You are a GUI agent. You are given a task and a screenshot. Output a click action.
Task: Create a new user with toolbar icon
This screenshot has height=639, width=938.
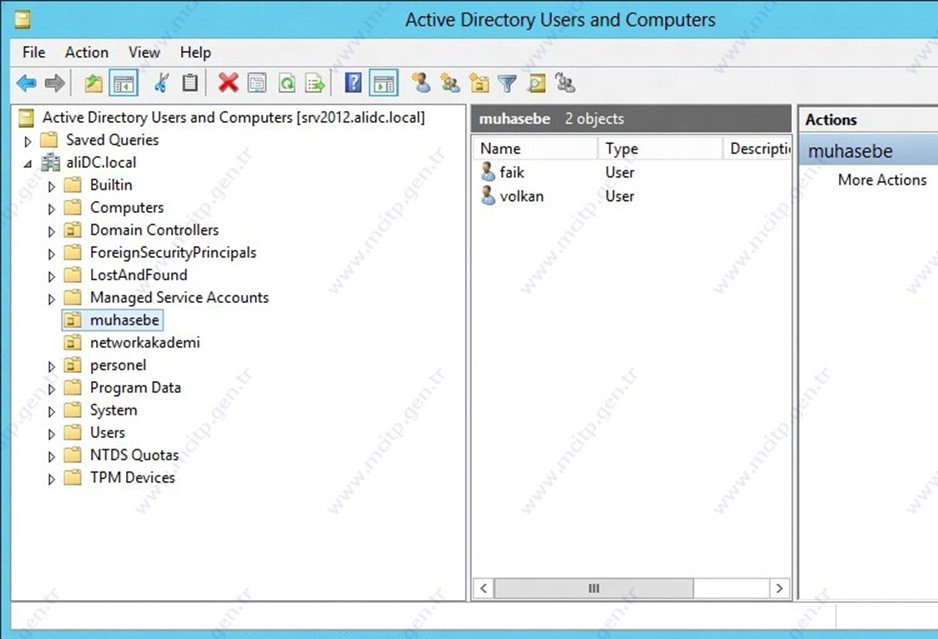tap(421, 83)
